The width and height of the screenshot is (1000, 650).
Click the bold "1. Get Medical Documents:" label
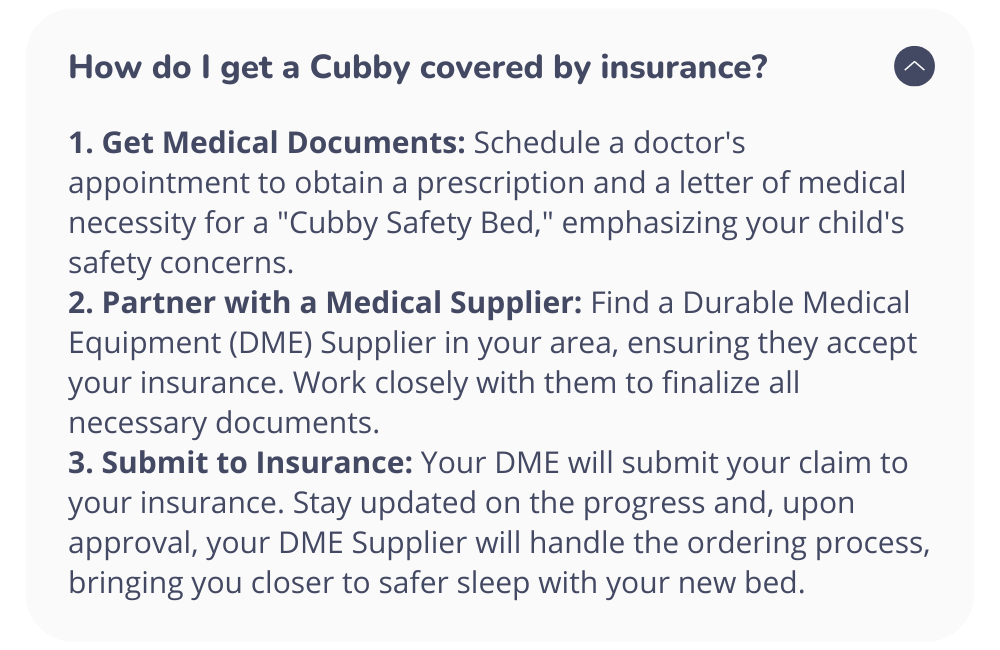coord(267,142)
